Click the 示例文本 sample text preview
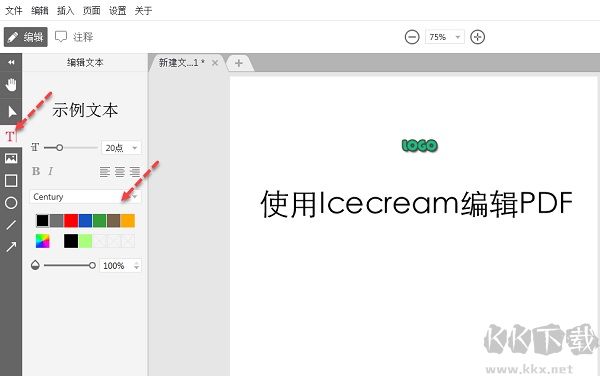Viewport: 600px width, 376px height. pyautogui.click(x=85, y=110)
